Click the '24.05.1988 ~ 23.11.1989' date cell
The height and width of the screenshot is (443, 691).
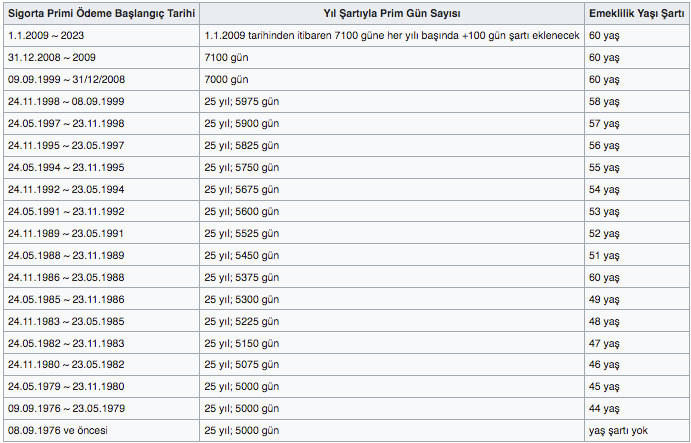coord(101,255)
